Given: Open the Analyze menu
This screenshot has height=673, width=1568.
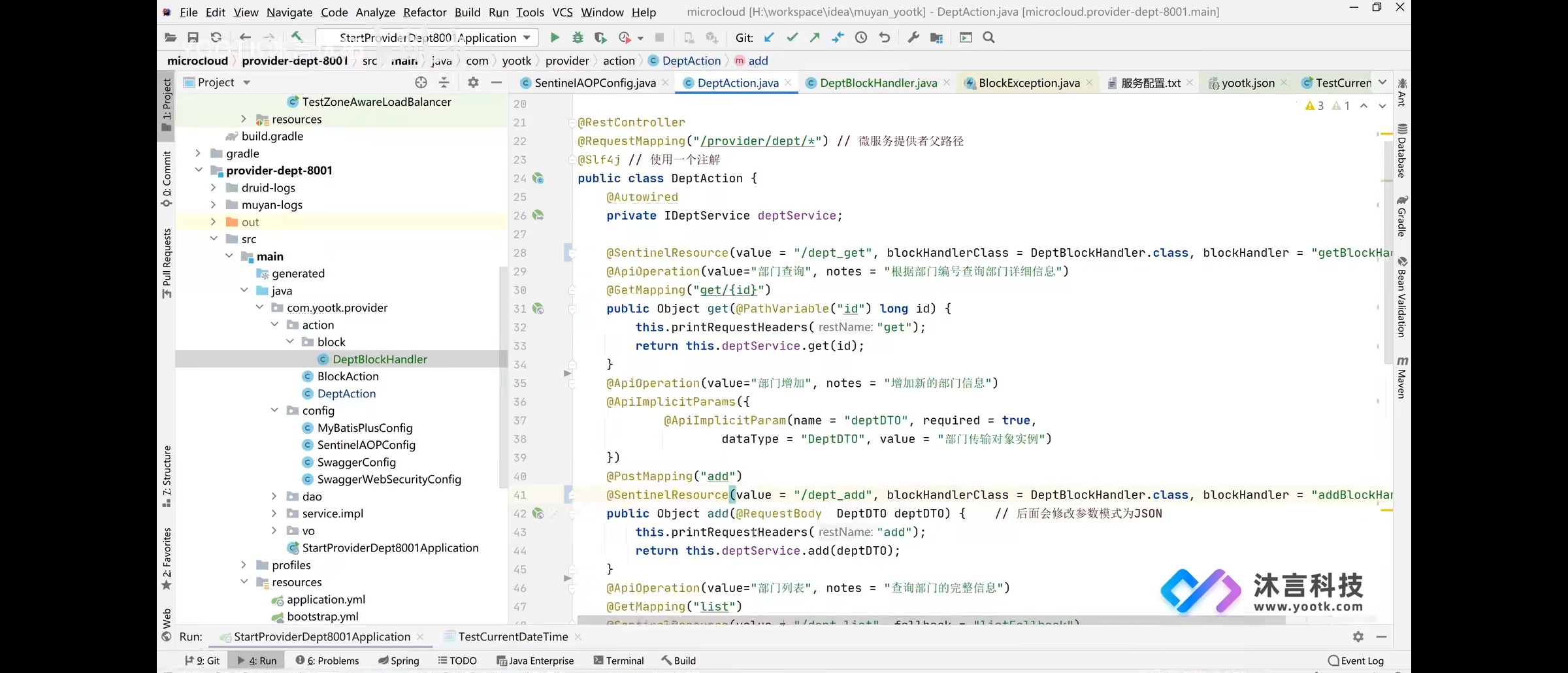Looking at the screenshot, I should click(x=375, y=12).
